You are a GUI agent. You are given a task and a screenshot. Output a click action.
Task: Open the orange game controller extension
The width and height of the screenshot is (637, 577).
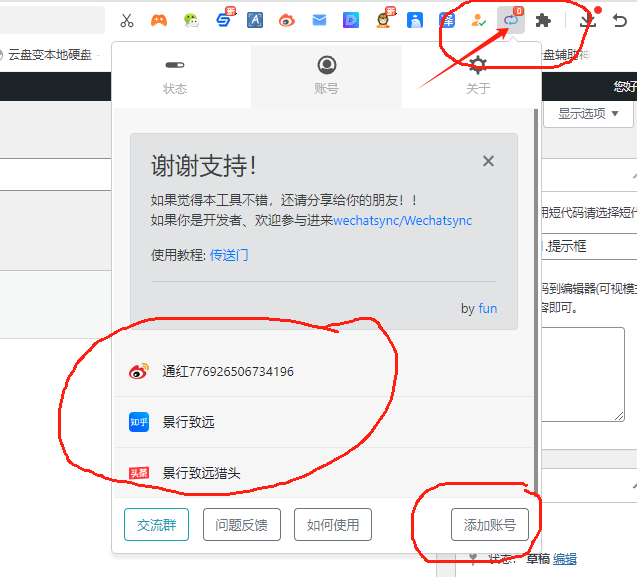[x=159, y=20]
